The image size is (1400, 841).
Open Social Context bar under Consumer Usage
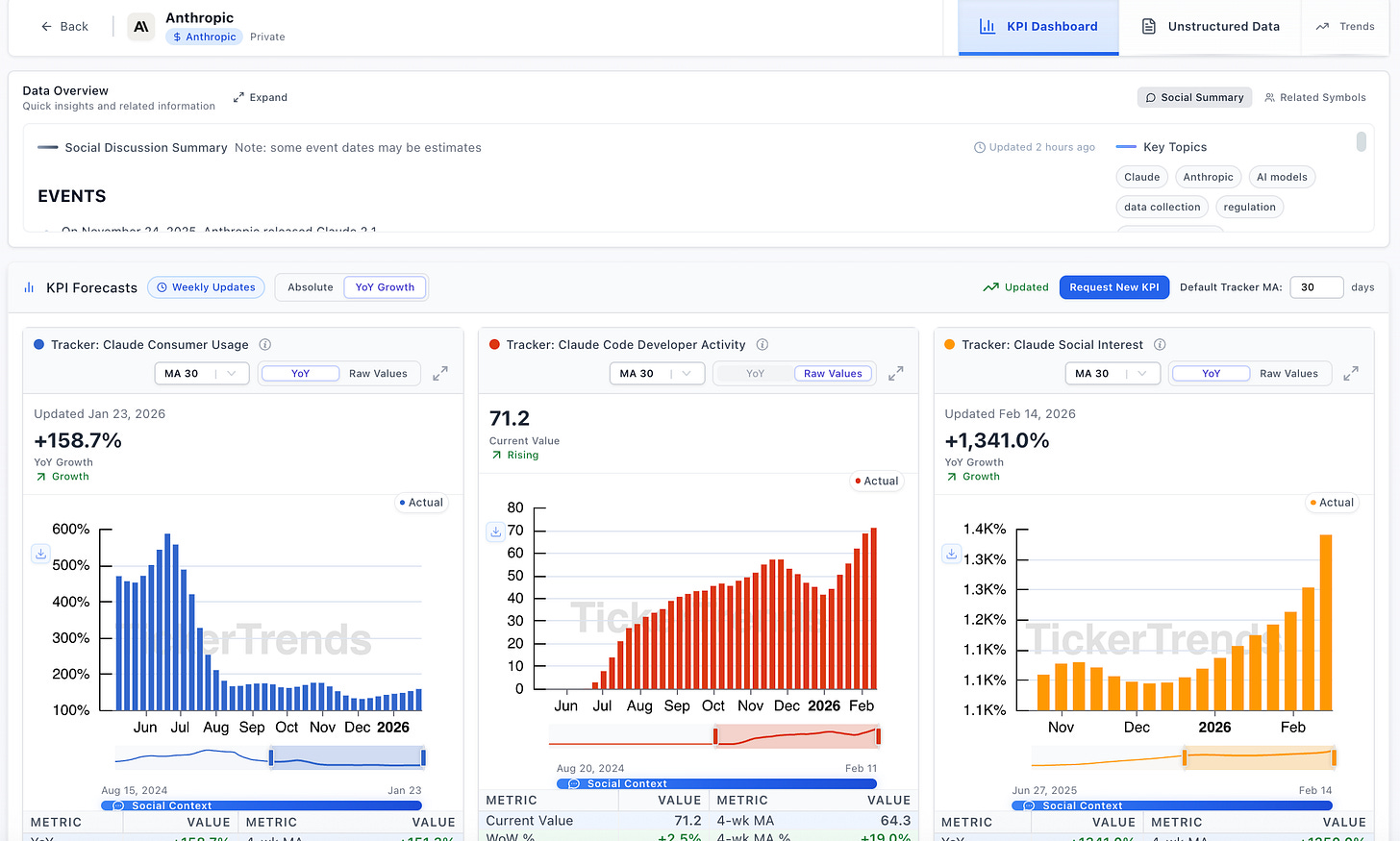coord(262,805)
